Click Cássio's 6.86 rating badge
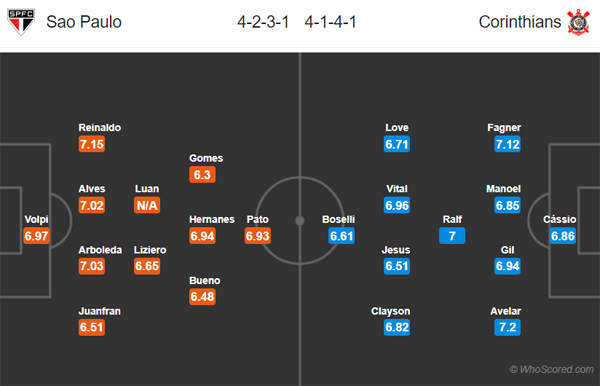This screenshot has height=386, width=600. [x=562, y=236]
